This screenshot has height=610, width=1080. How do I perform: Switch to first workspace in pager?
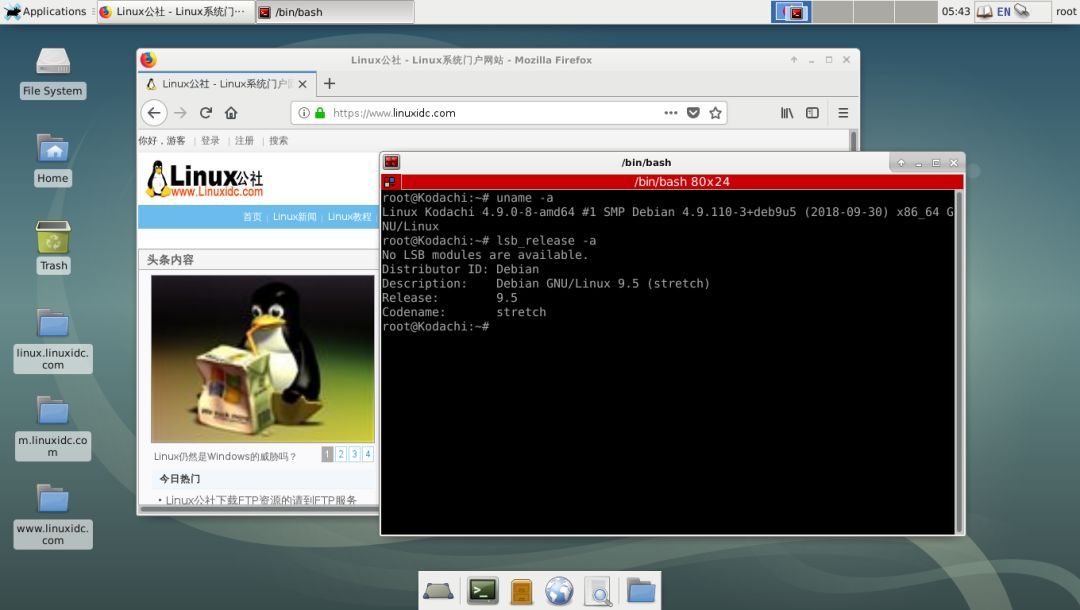(x=791, y=12)
